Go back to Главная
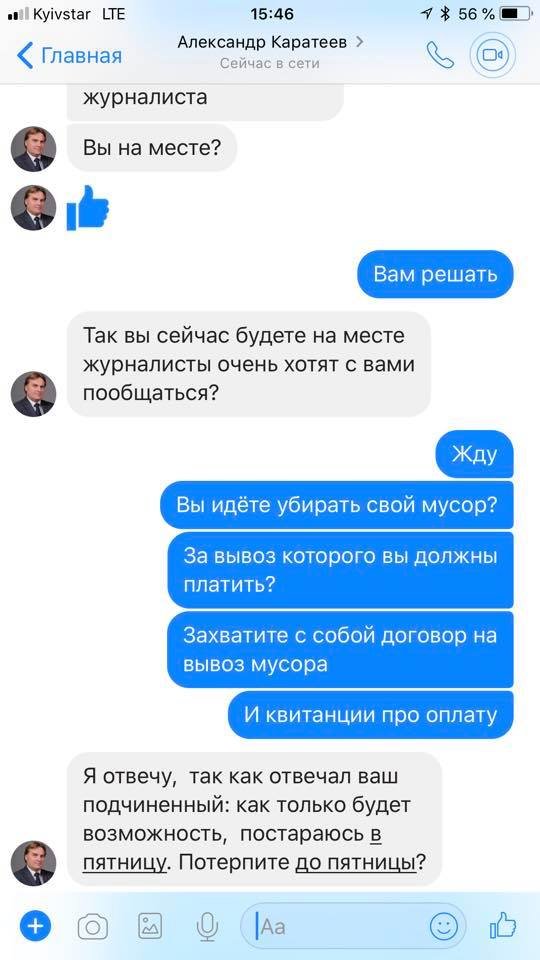Image resolution: width=540 pixels, height=960 pixels. pyautogui.click(x=69, y=56)
